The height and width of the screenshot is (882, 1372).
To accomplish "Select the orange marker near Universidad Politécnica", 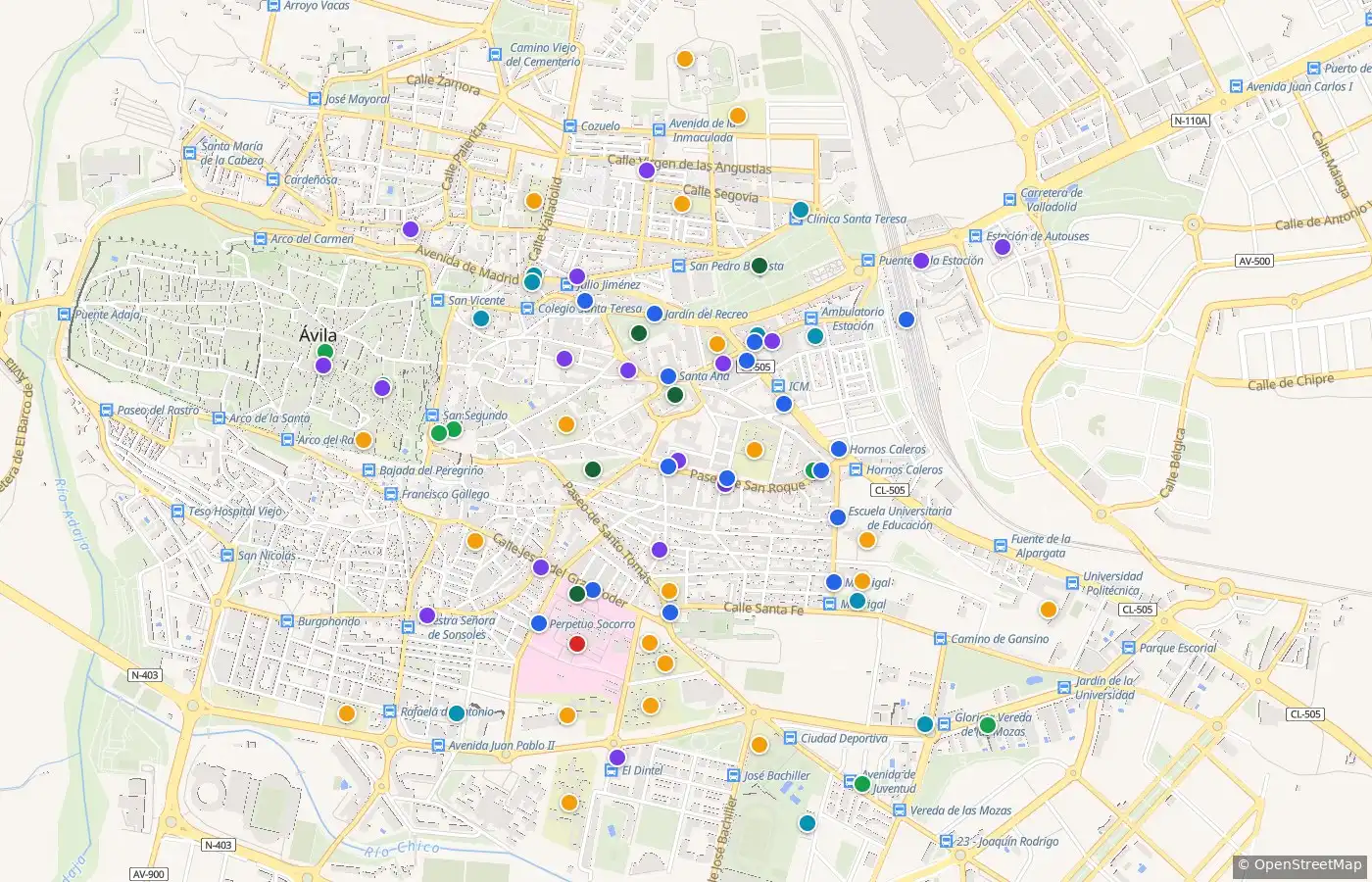I will tap(1048, 610).
